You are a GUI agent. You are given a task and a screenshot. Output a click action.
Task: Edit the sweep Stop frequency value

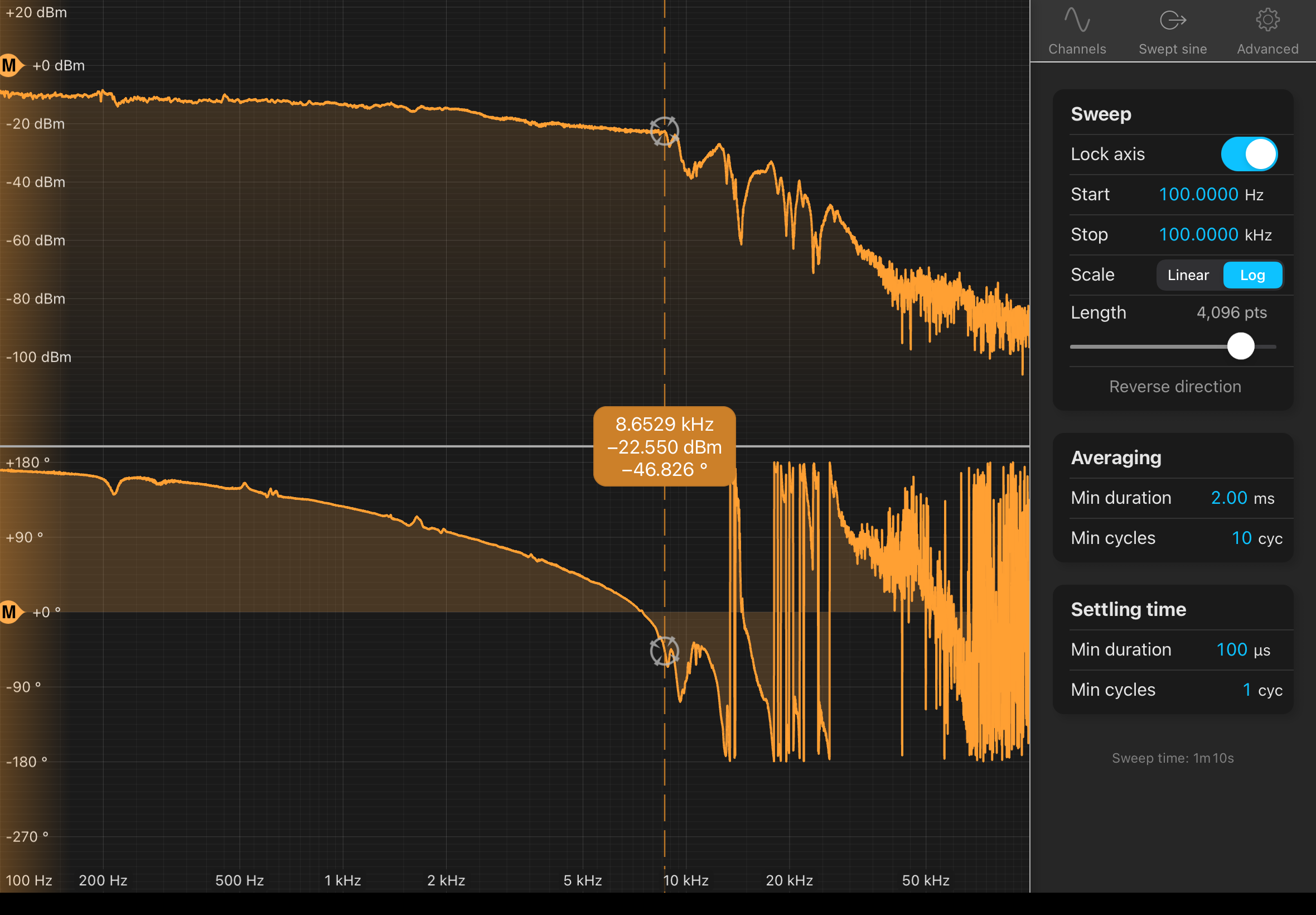coord(1198,234)
